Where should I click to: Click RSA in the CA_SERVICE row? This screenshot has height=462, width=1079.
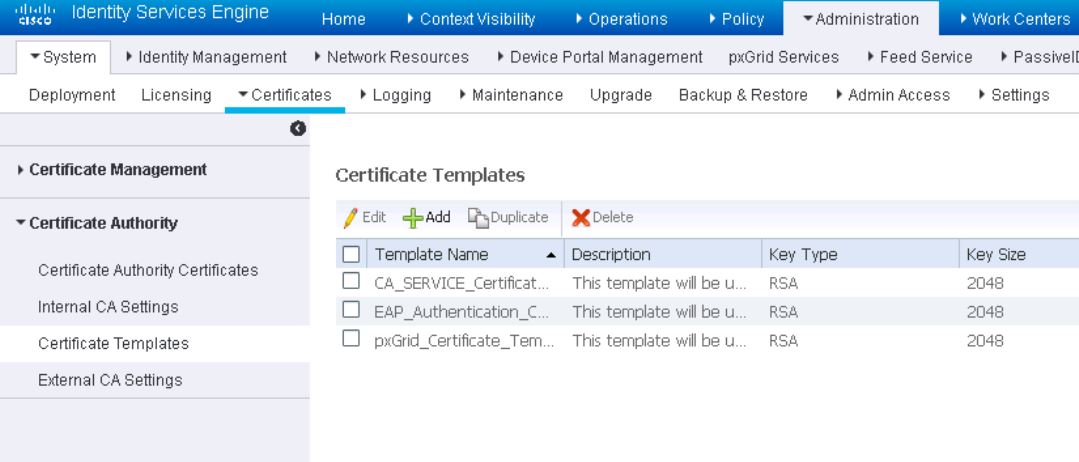[784, 284]
